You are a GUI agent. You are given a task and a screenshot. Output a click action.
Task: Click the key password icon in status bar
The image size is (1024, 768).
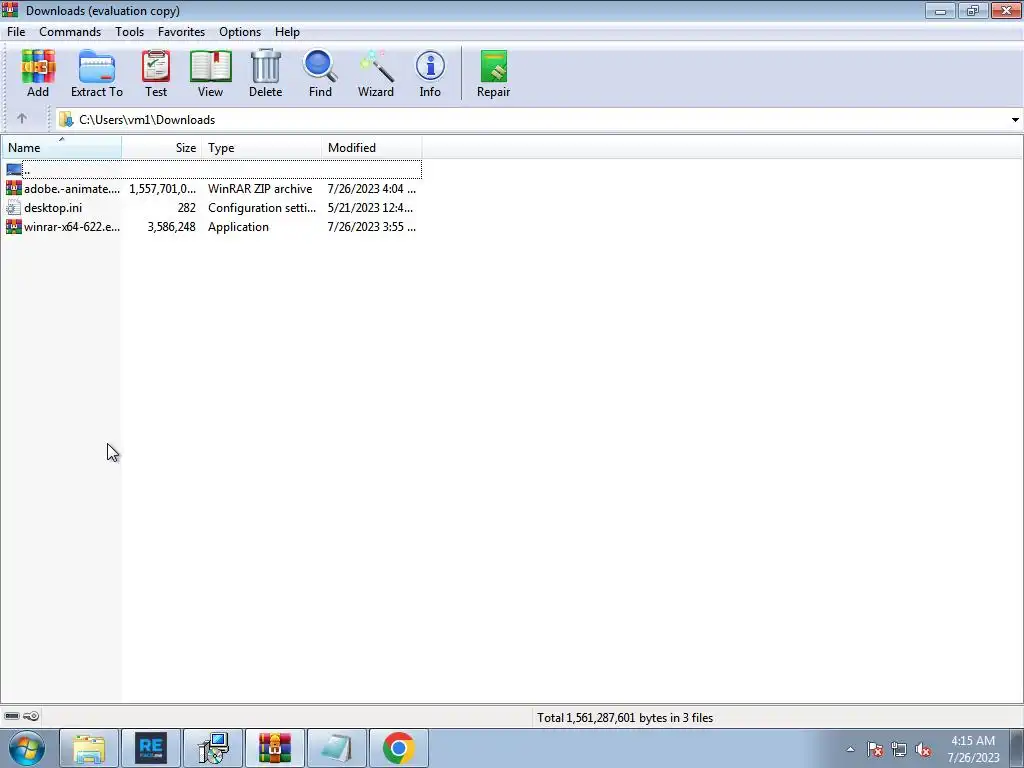(31, 716)
